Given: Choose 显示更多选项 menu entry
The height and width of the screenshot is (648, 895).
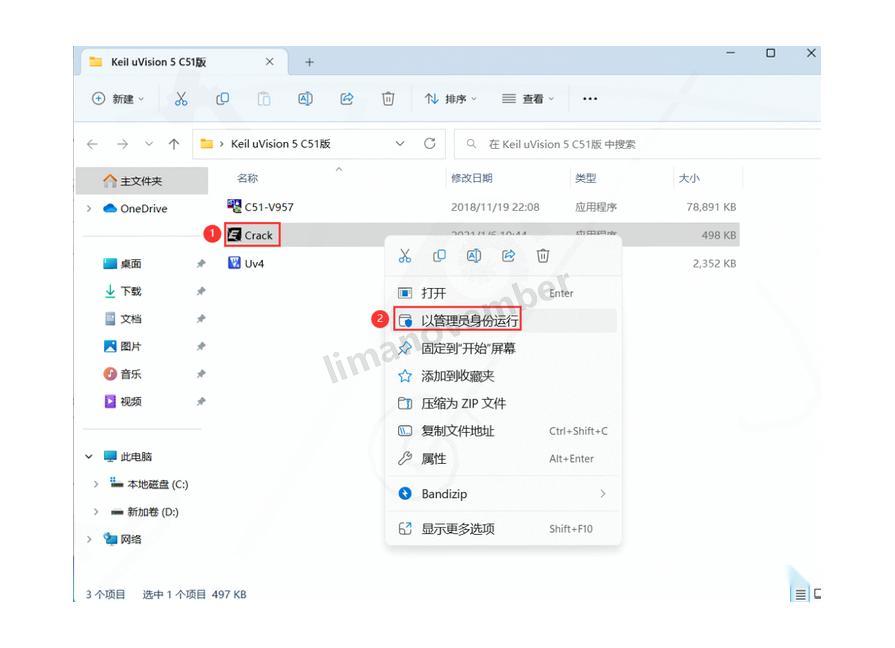Looking at the screenshot, I should tap(503, 529).
